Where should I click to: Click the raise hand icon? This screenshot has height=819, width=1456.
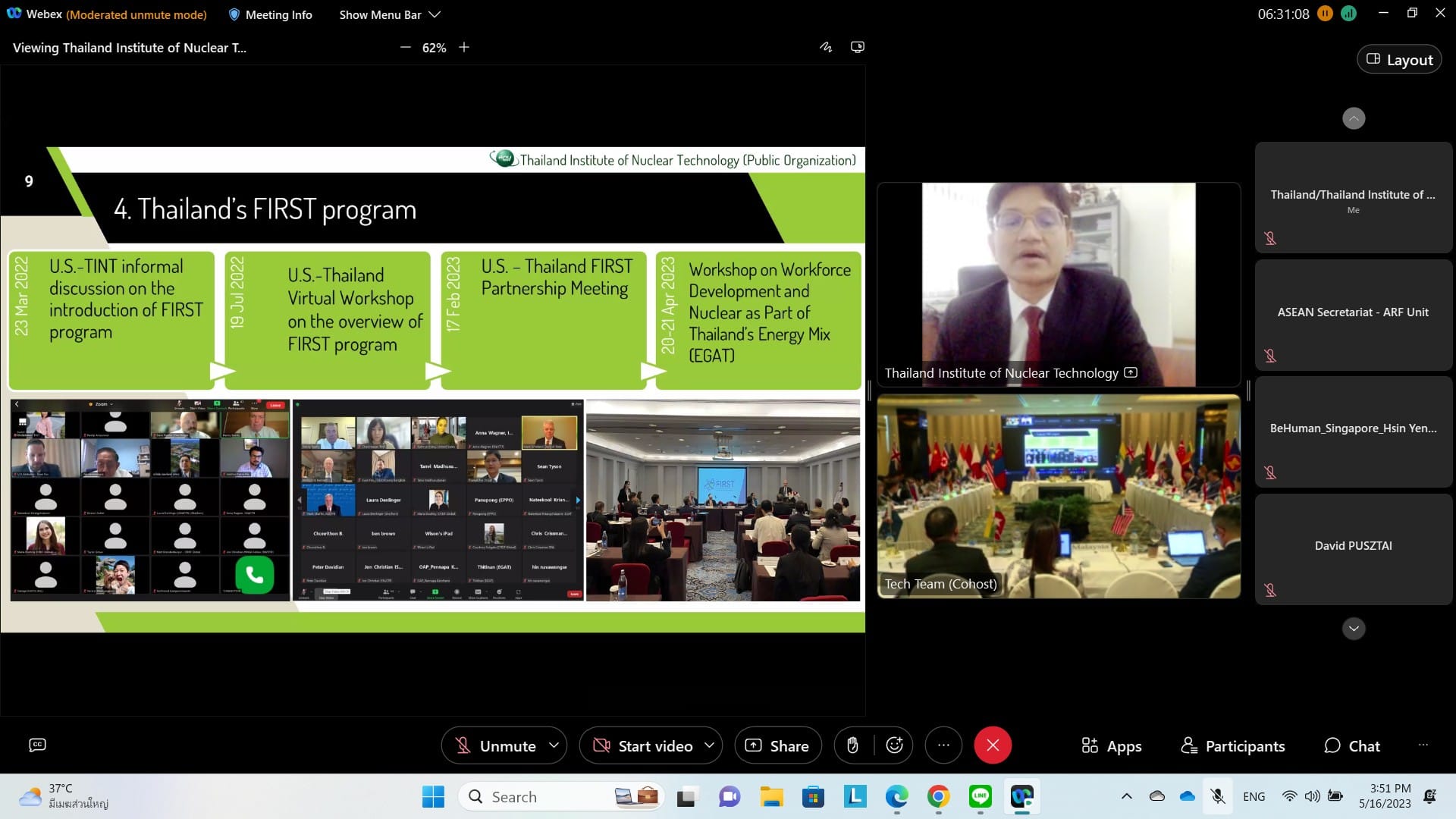[x=852, y=745]
